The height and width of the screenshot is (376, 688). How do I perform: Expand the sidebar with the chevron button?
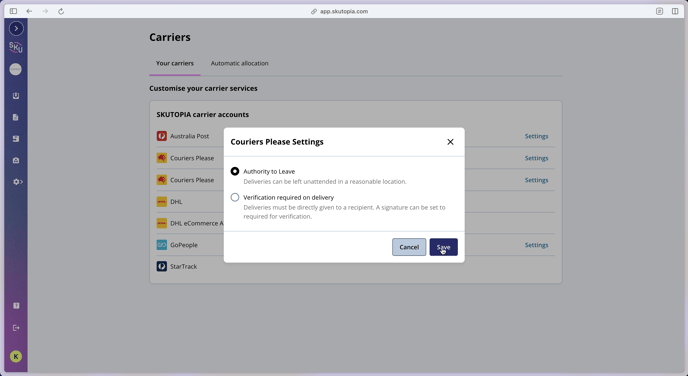[16, 29]
